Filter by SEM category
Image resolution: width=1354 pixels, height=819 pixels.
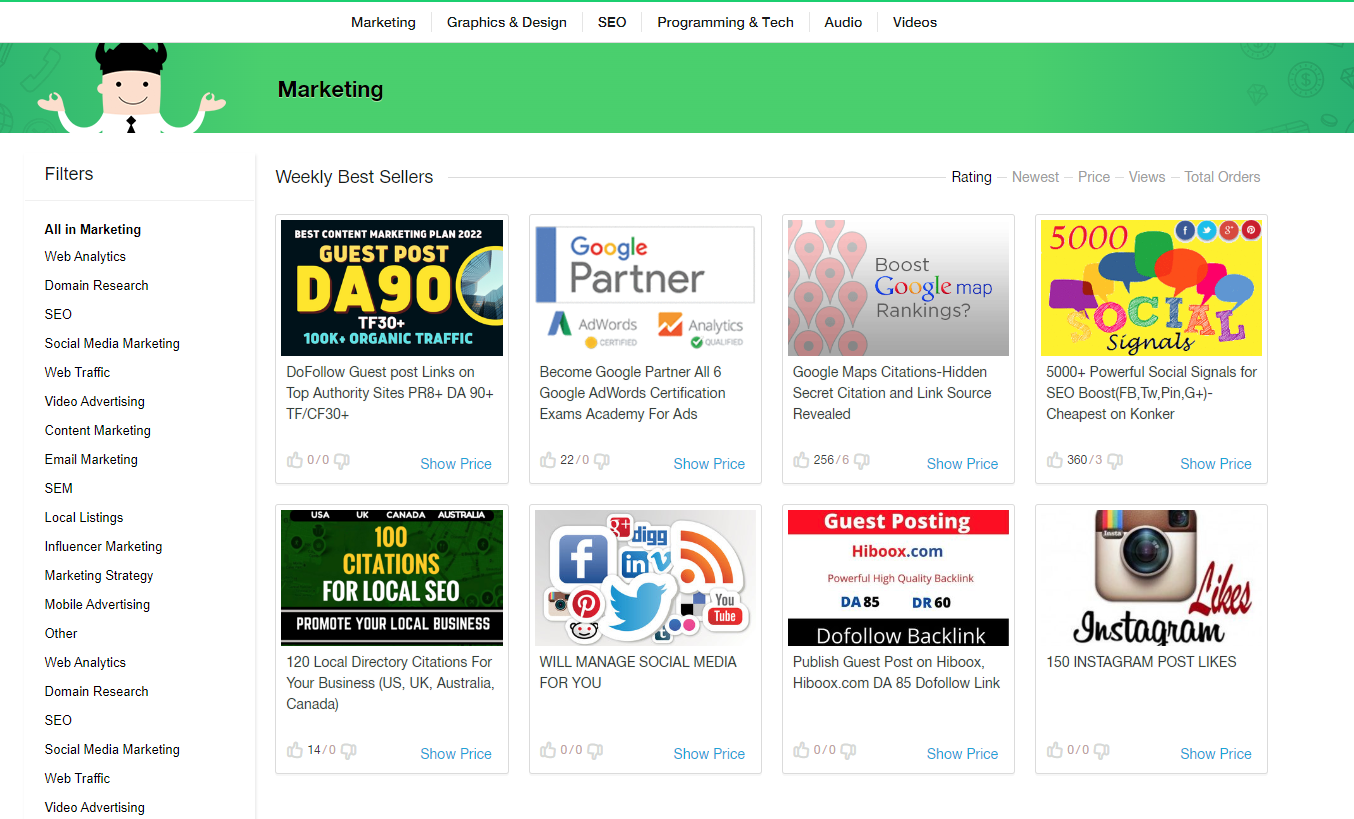tap(59, 488)
